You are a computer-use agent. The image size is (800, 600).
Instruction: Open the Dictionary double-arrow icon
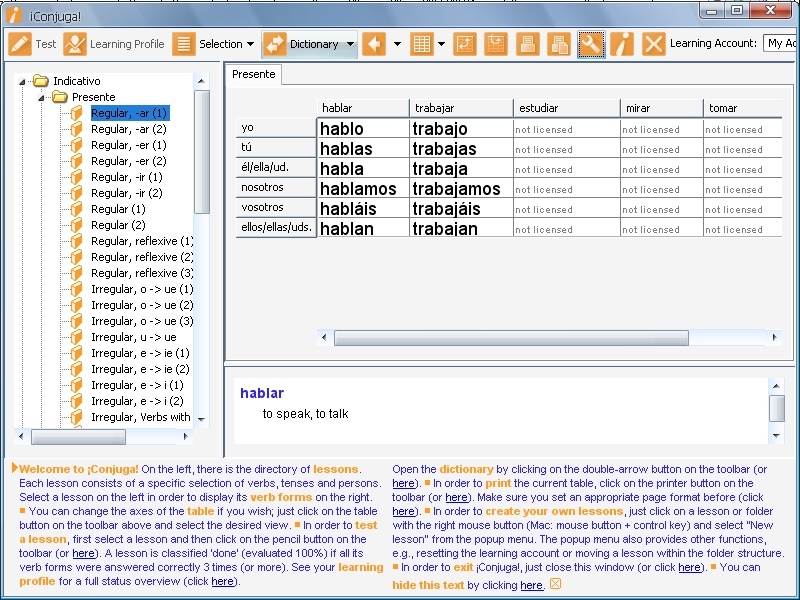[274, 44]
